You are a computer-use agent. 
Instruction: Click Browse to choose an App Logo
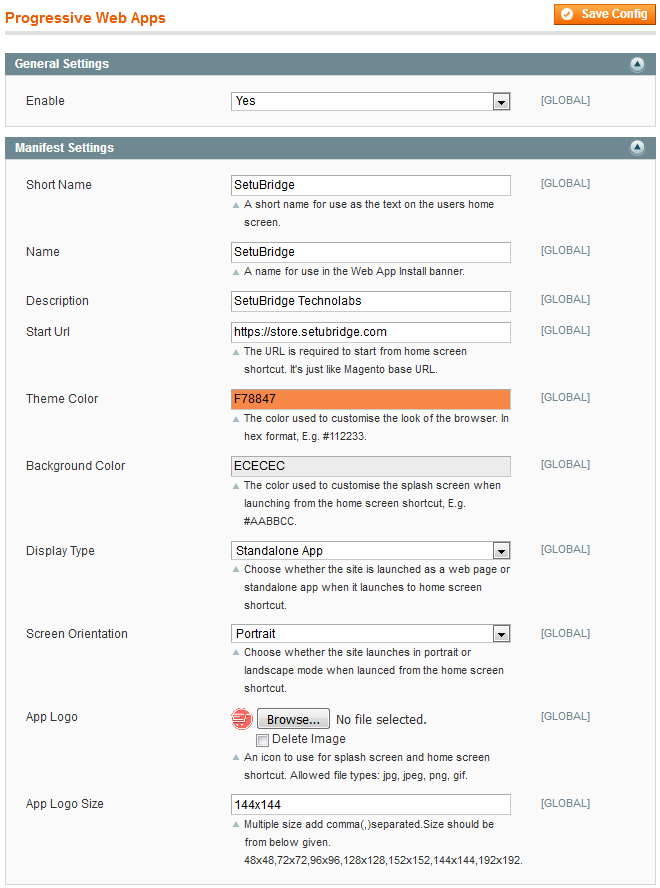[293, 719]
